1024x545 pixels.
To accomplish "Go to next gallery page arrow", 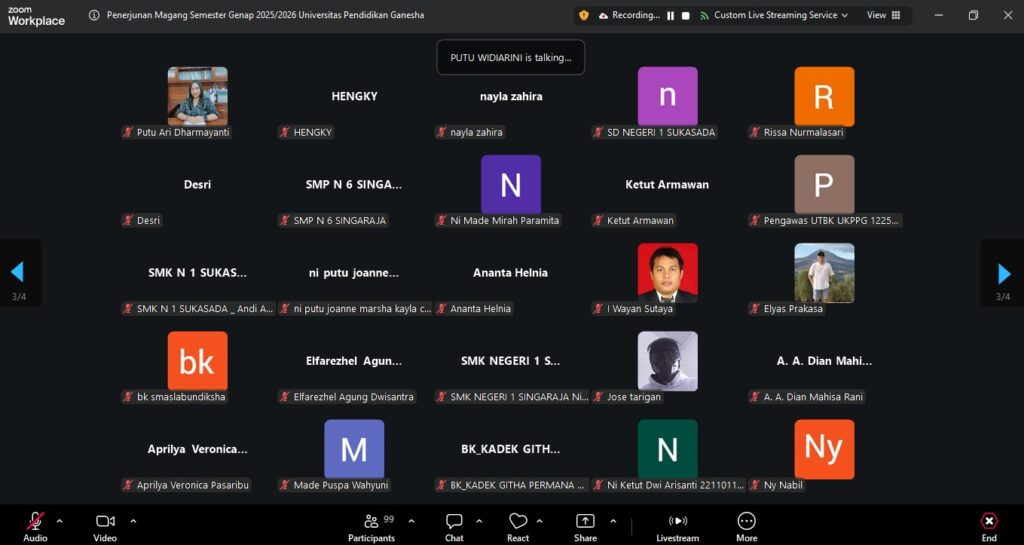I will coord(1003,273).
